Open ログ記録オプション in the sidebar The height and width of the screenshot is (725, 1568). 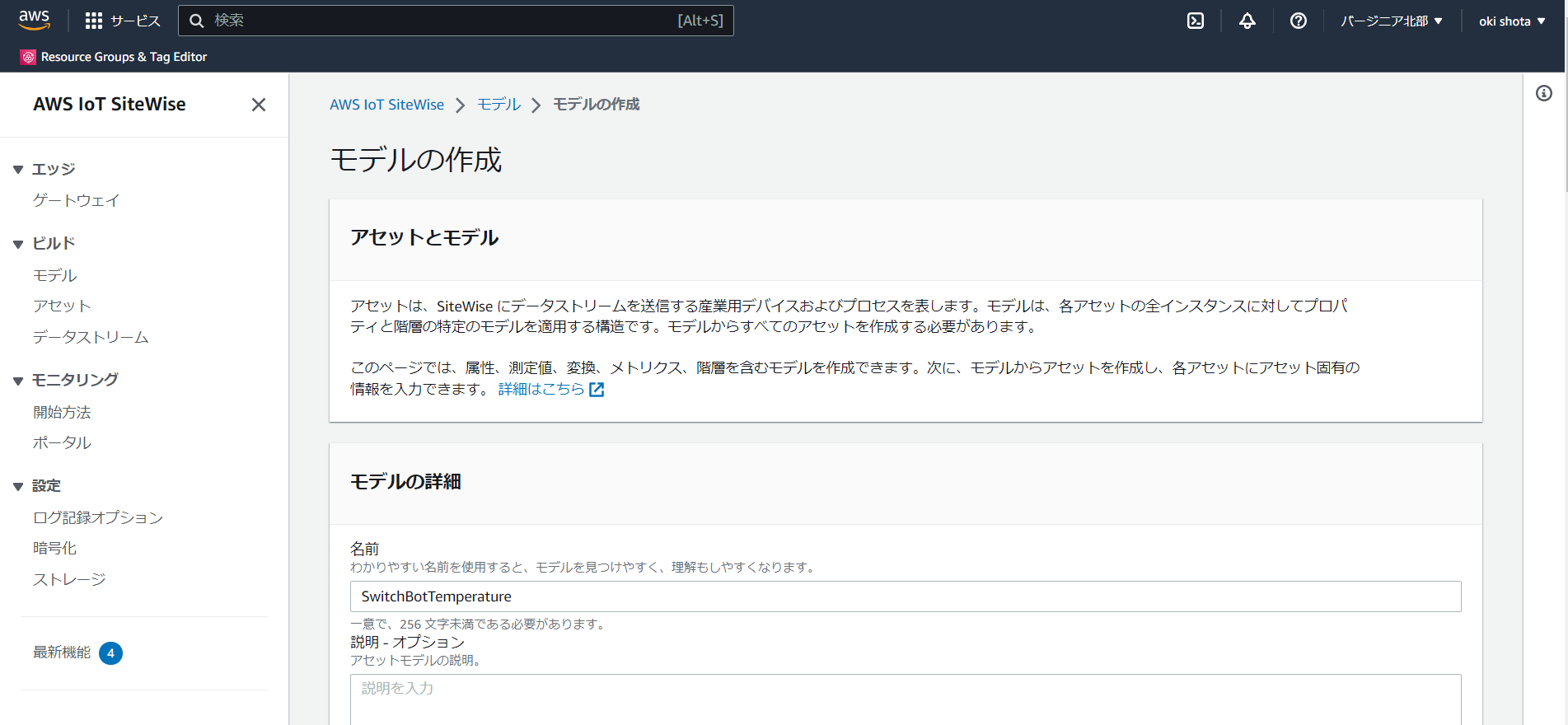click(98, 517)
